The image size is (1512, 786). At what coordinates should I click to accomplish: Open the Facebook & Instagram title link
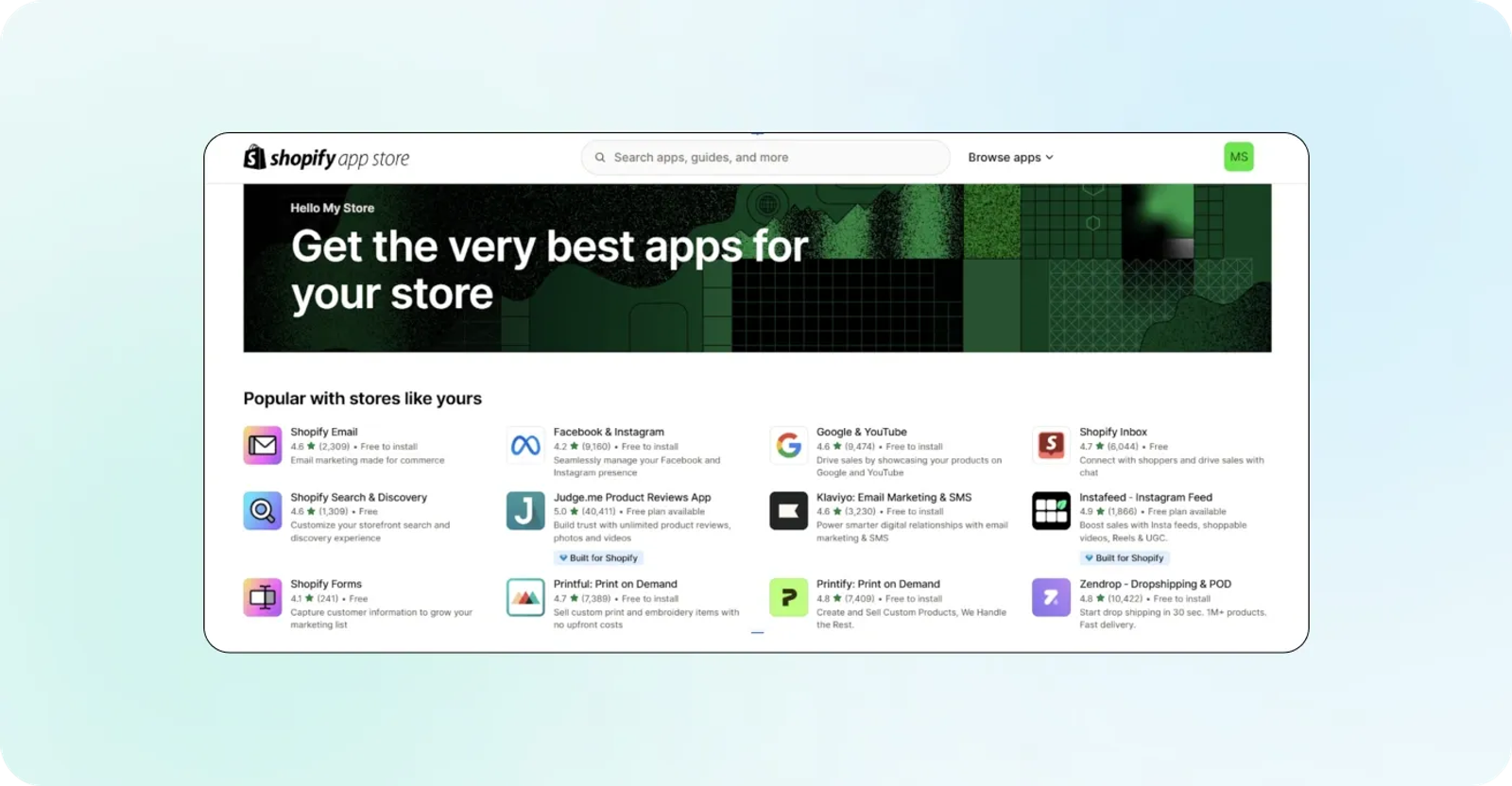(609, 432)
